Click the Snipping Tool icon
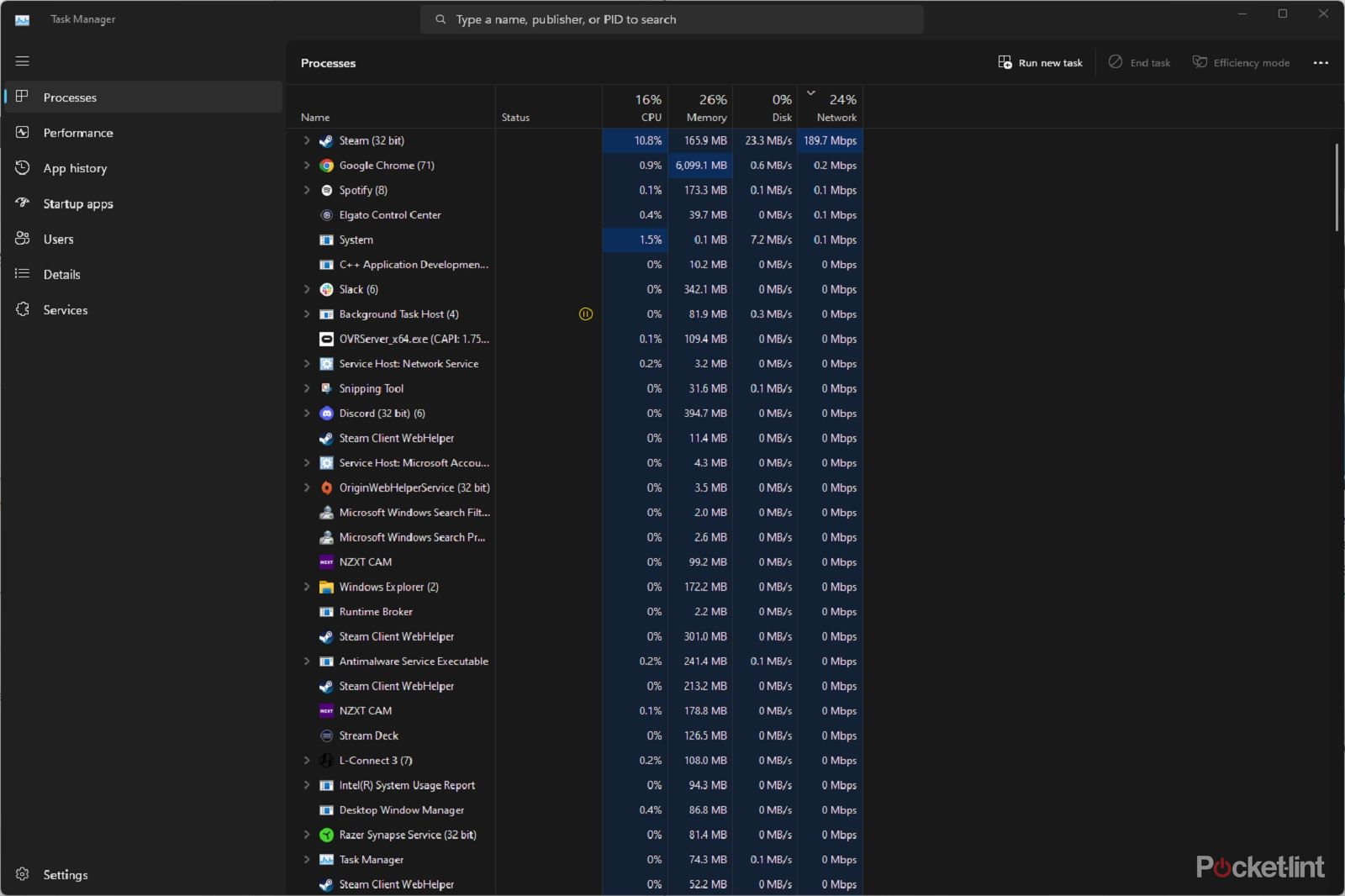Screen dimensions: 1345x896 326,388
